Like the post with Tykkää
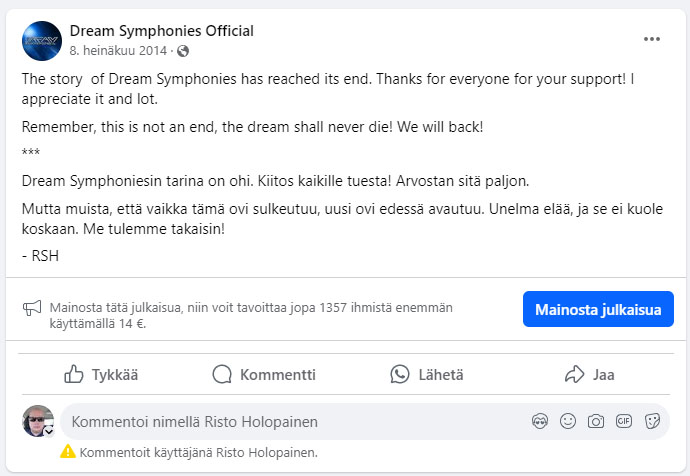 (101, 375)
